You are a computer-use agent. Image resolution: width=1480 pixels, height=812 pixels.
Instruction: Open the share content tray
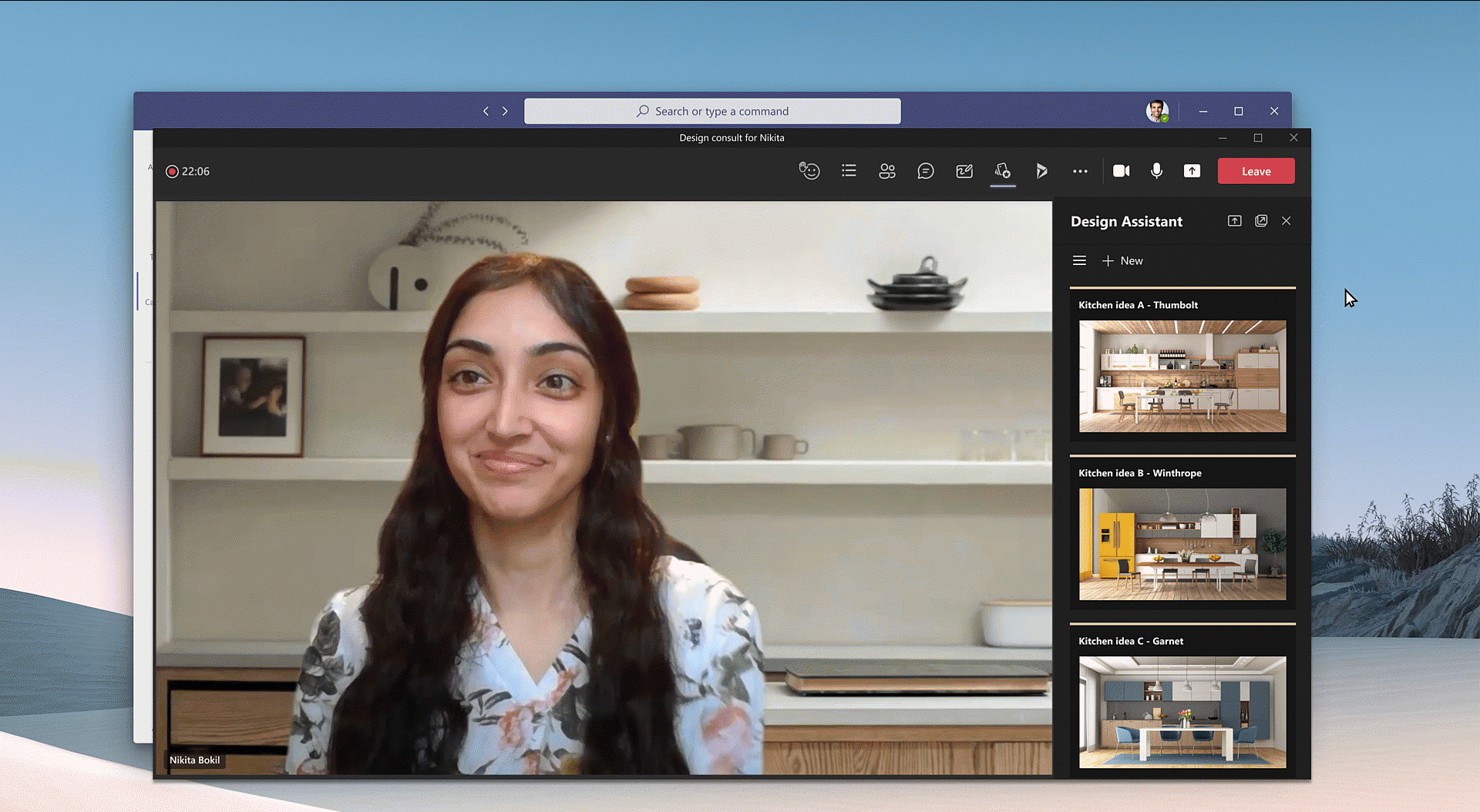tap(1192, 171)
